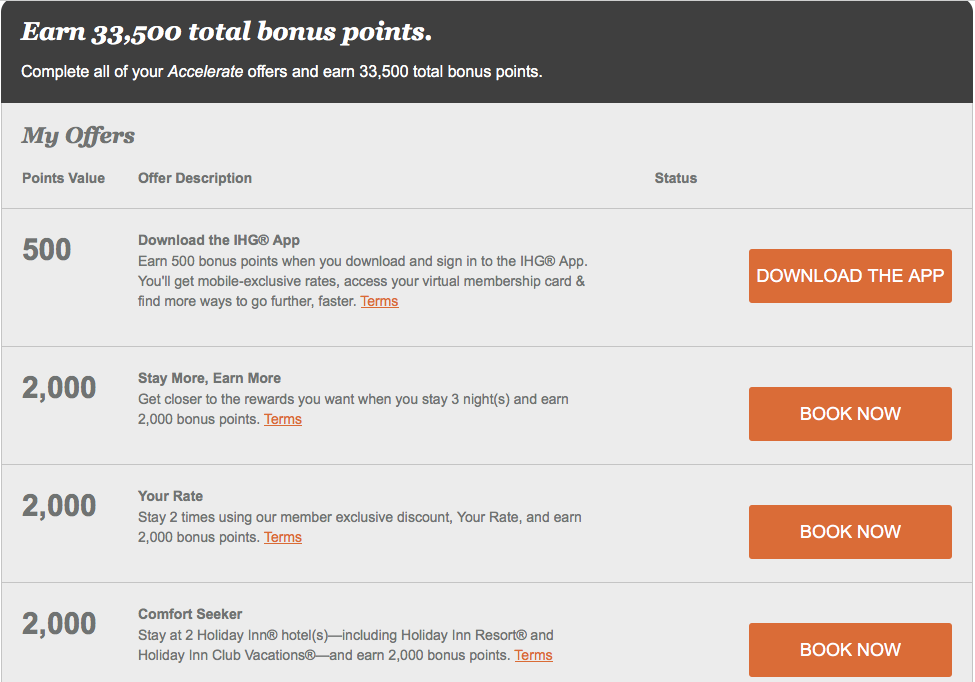Click the 'Your Rate' offer title
This screenshot has height=682, width=975.
point(170,496)
